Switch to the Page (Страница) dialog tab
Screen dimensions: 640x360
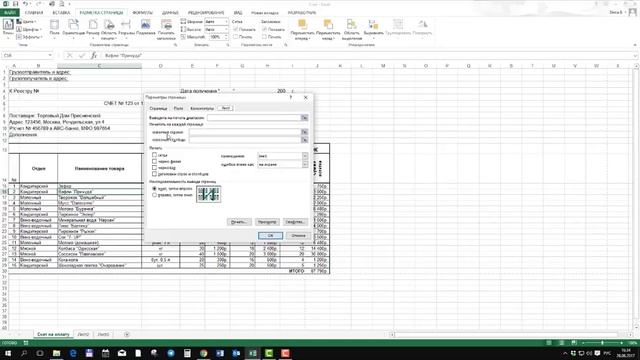(158, 108)
